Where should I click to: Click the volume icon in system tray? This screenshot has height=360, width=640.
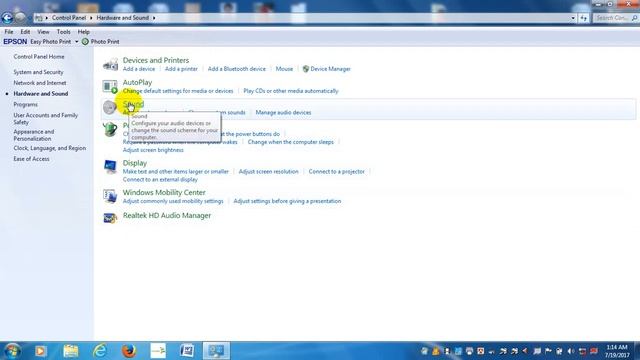tap(571, 351)
